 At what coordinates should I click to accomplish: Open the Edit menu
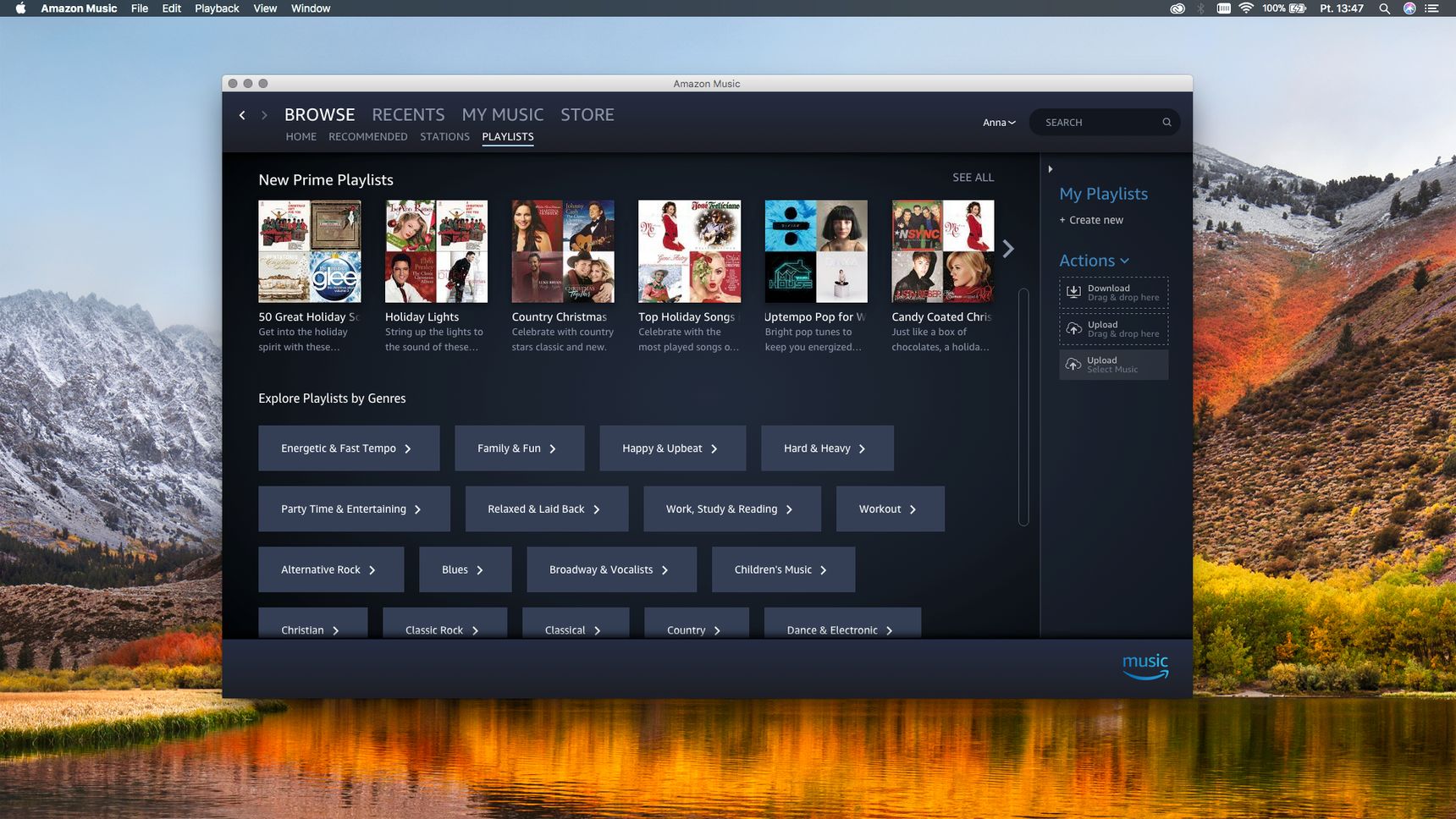point(172,8)
